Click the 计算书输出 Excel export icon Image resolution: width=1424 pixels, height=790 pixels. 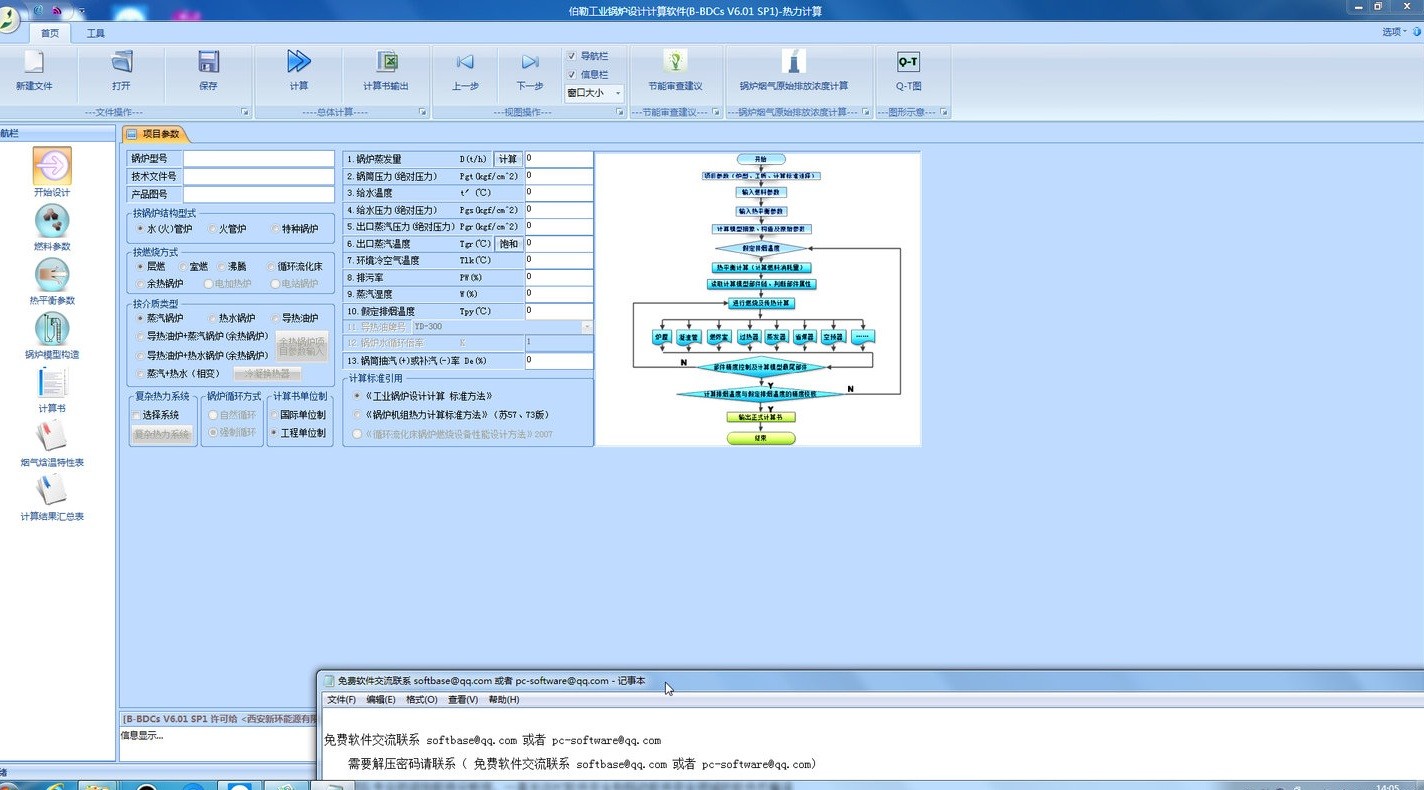point(385,68)
